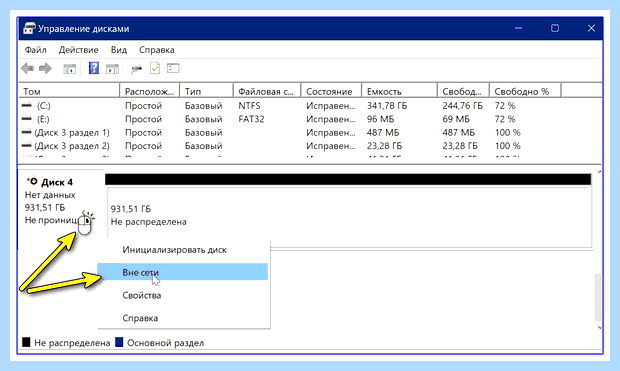This screenshot has width=620, height=371.
Task: Sort by Свободно % column header
Action: point(525,91)
